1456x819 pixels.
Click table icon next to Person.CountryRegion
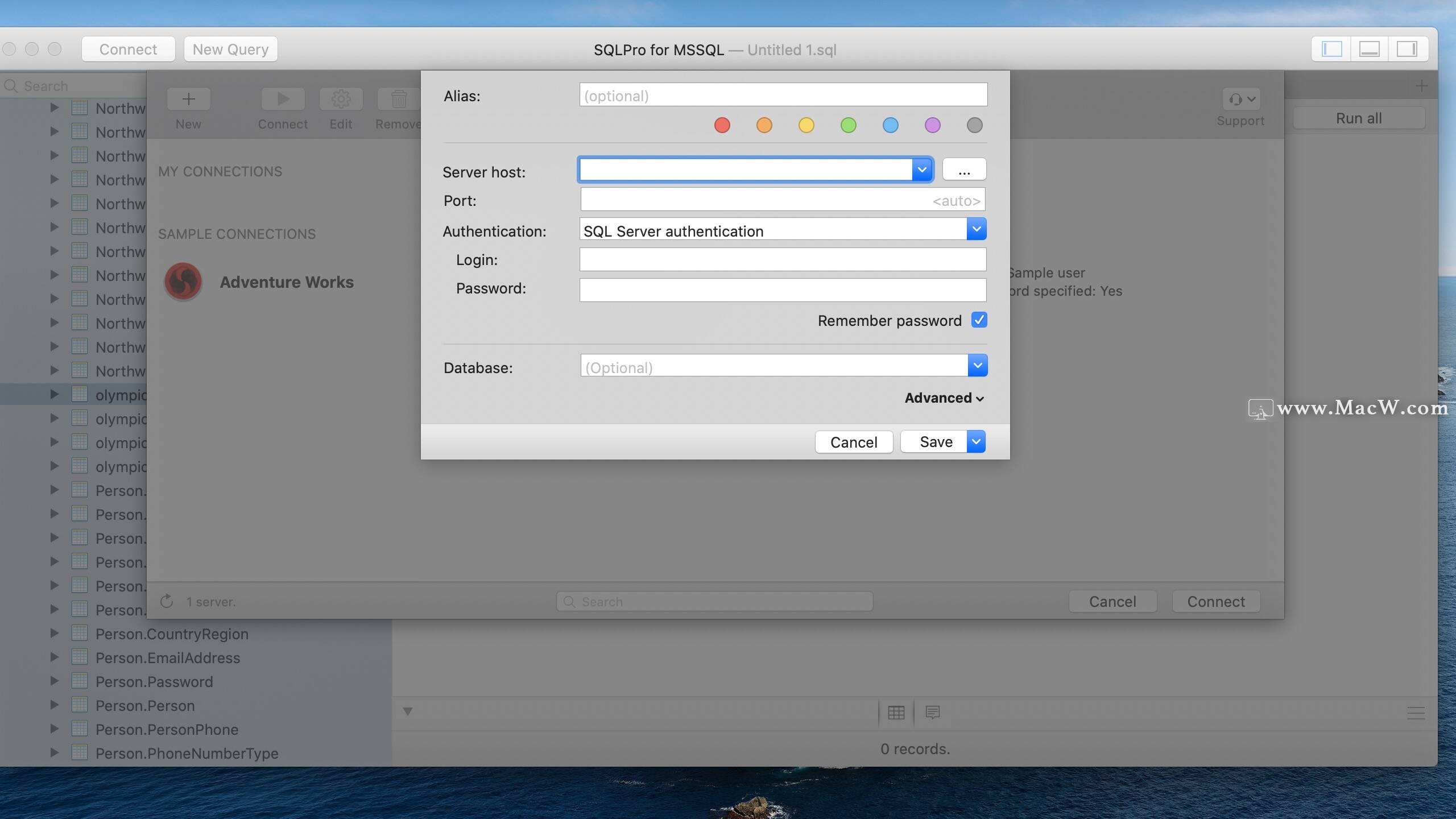click(80, 634)
